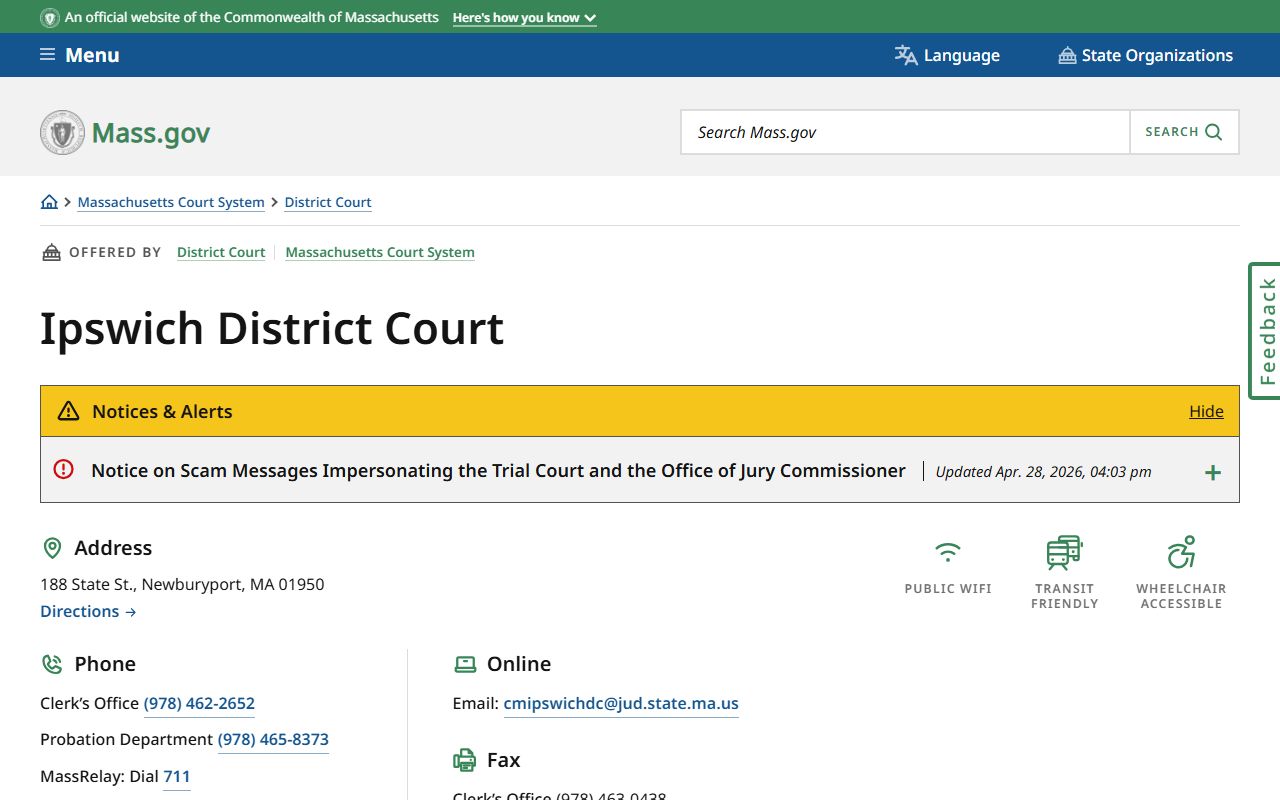Screen dimensions: 1280x800
Task: Click the address text 188 State St., Newburyport
Action: click(x=182, y=584)
